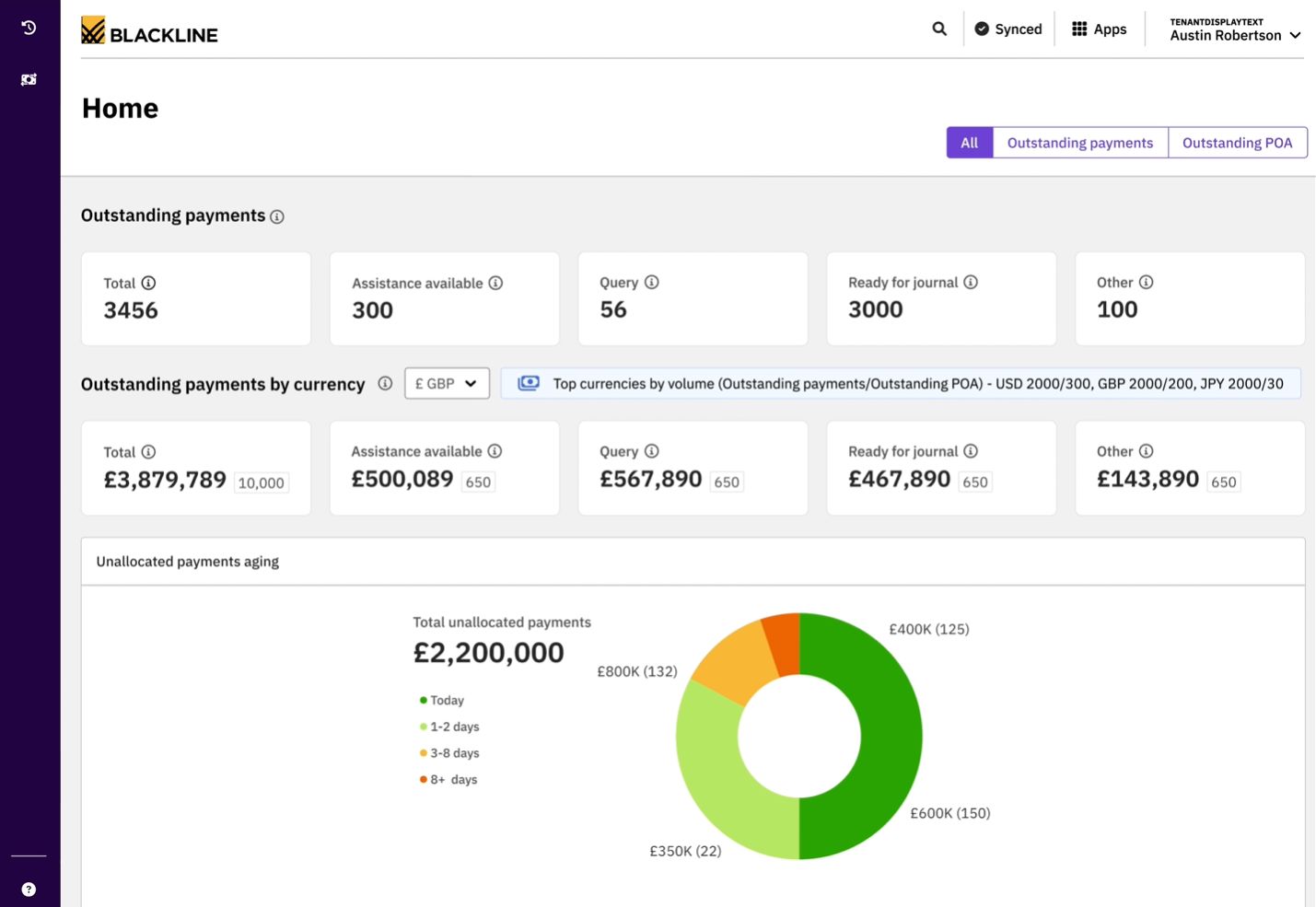1316x907 pixels.
Task: Click the BlackLine logo
Action: click(x=149, y=30)
